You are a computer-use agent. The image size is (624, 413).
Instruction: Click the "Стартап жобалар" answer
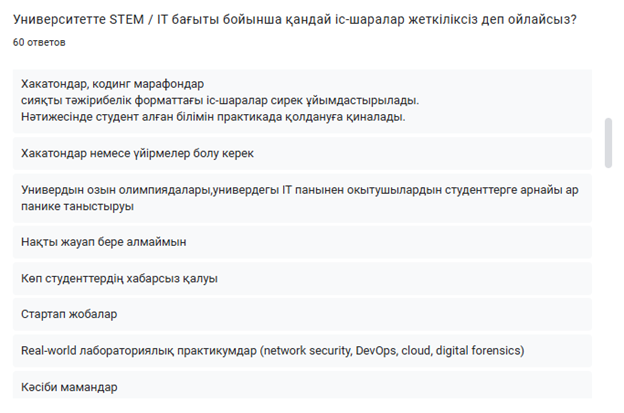point(69,314)
